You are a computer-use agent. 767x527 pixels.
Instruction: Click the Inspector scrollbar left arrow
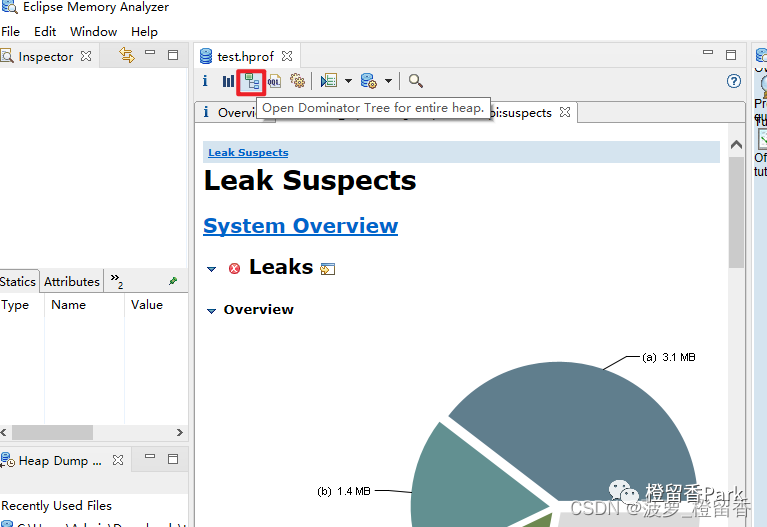(4, 433)
